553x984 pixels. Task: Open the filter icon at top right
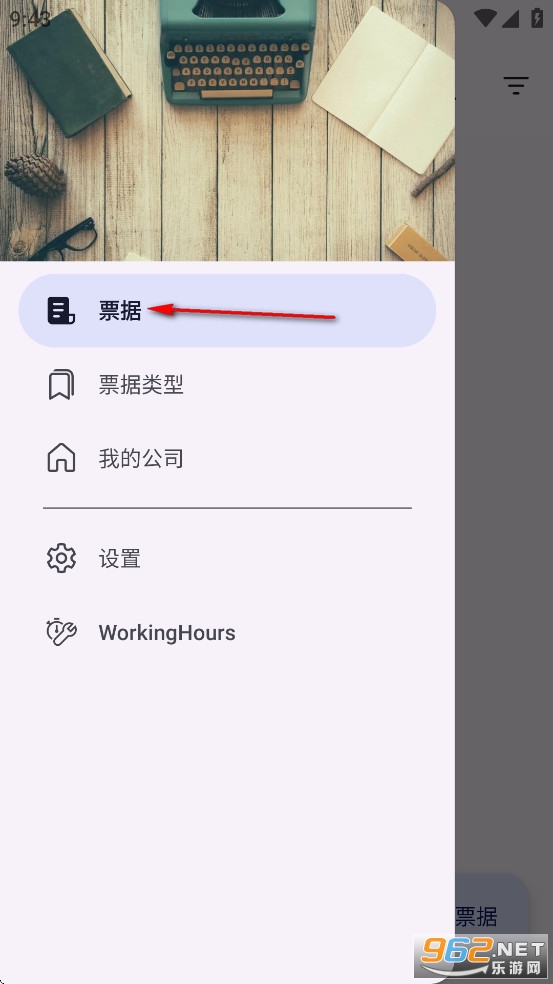click(516, 85)
